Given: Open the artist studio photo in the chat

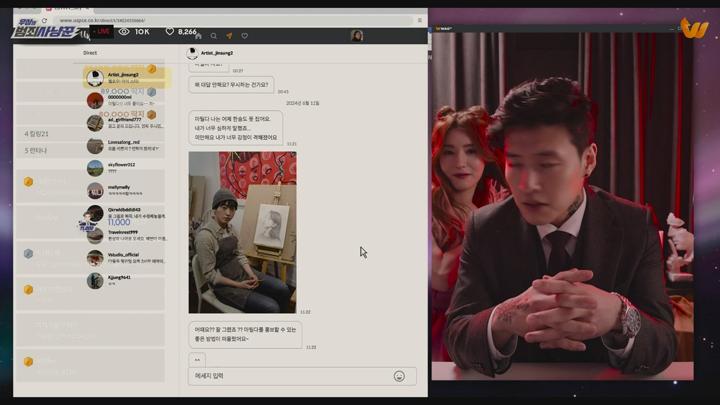Looking at the screenshot, I should [242, 232].
